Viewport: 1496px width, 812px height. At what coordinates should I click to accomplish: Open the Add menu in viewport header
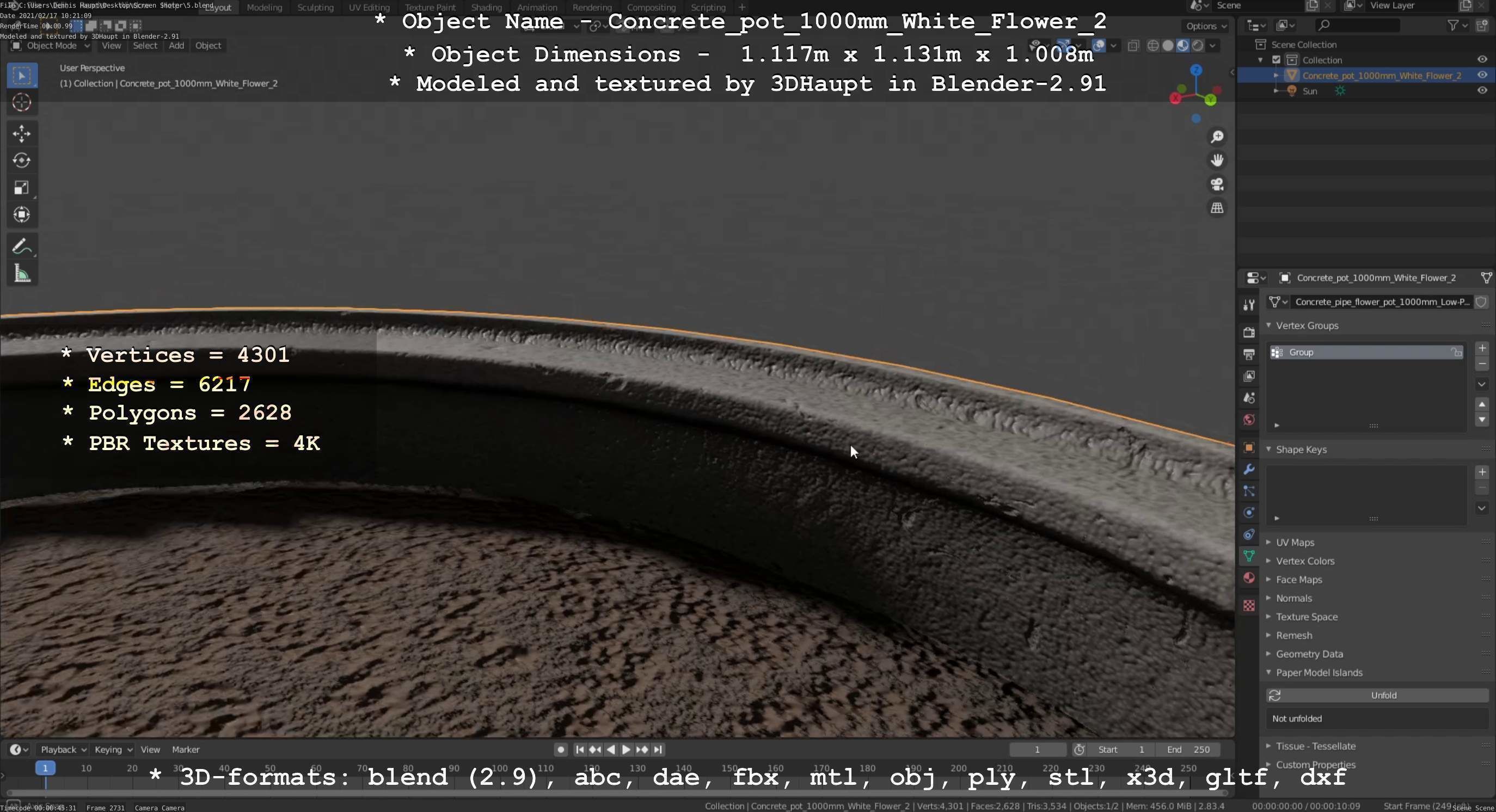(x=176, y=45)
